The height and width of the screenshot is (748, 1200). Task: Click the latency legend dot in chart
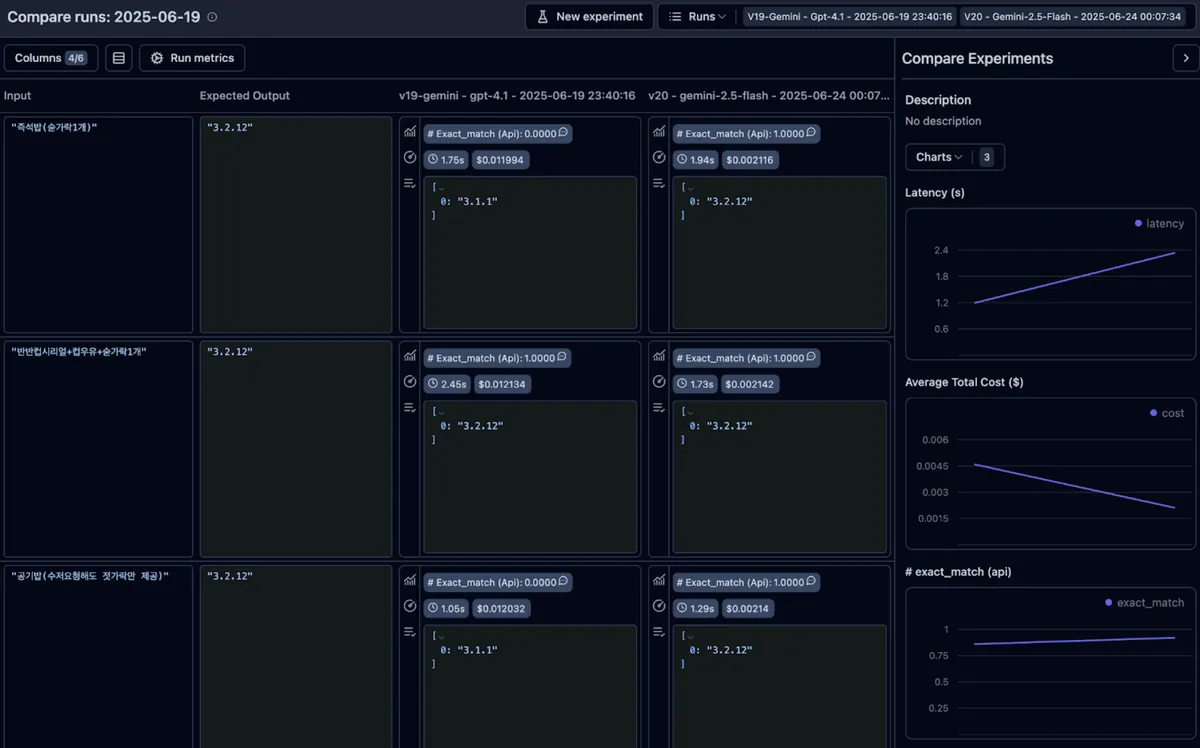pyautogui.click(x=1138, y=224)
